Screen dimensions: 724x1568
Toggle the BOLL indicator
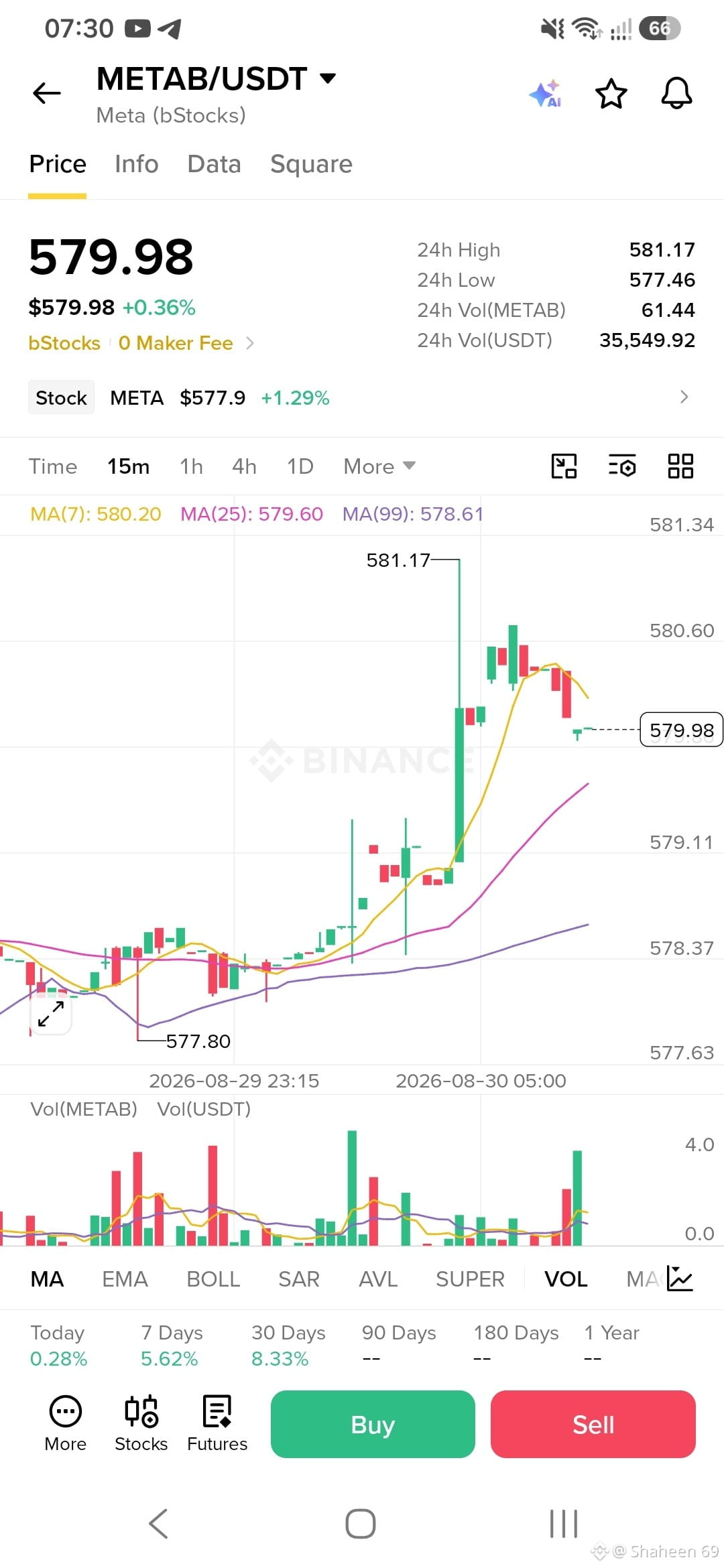[x=213, y=1279]
